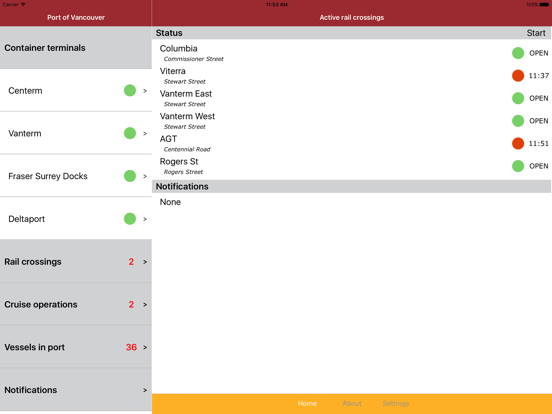Image resolution: width=552 pixels, height=414 pixels.
Task: Click the 11:51 start time for AGT
Action: tap(539, 143)
